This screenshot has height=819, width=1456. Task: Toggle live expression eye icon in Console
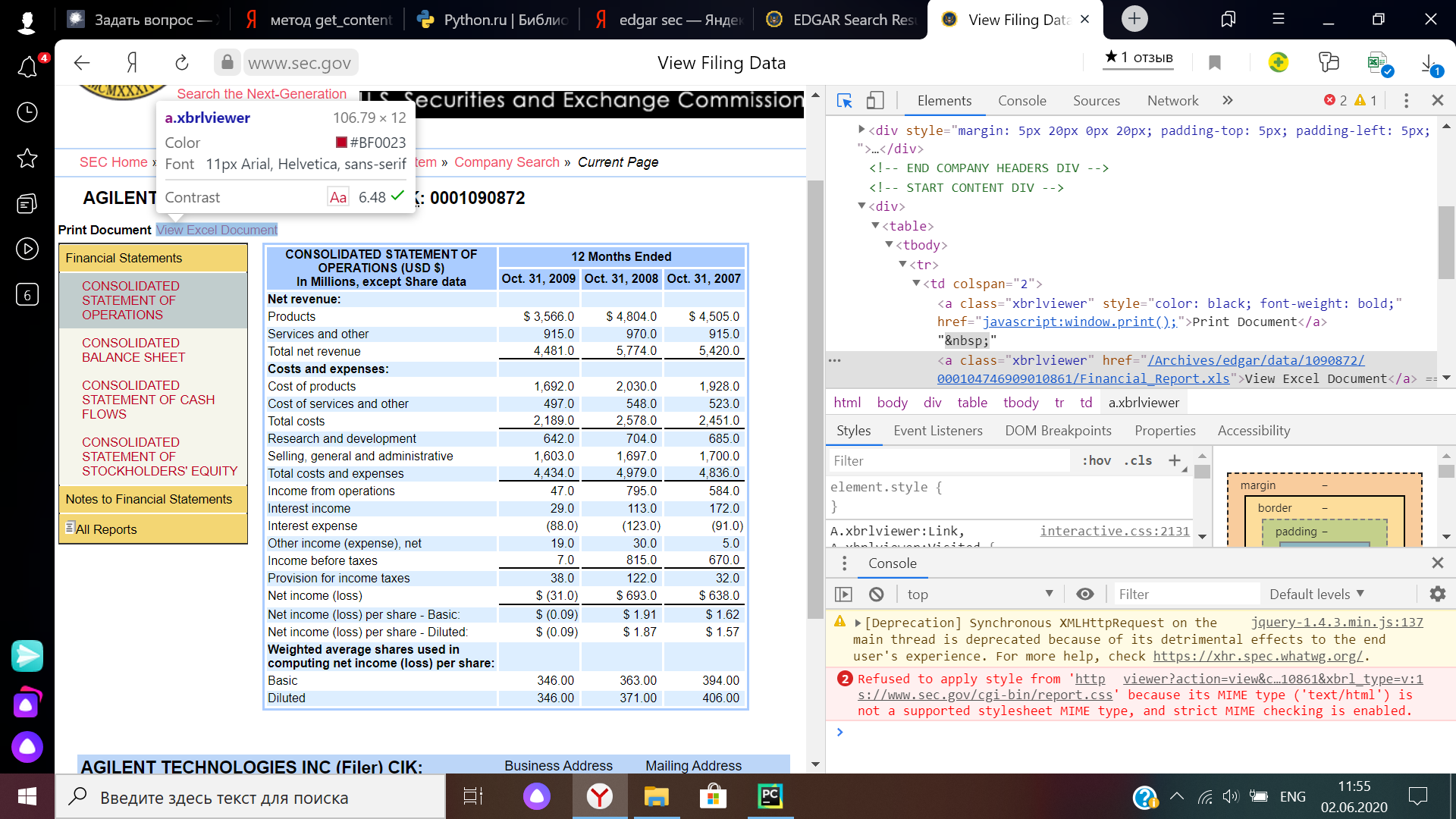pos(1085,595)
